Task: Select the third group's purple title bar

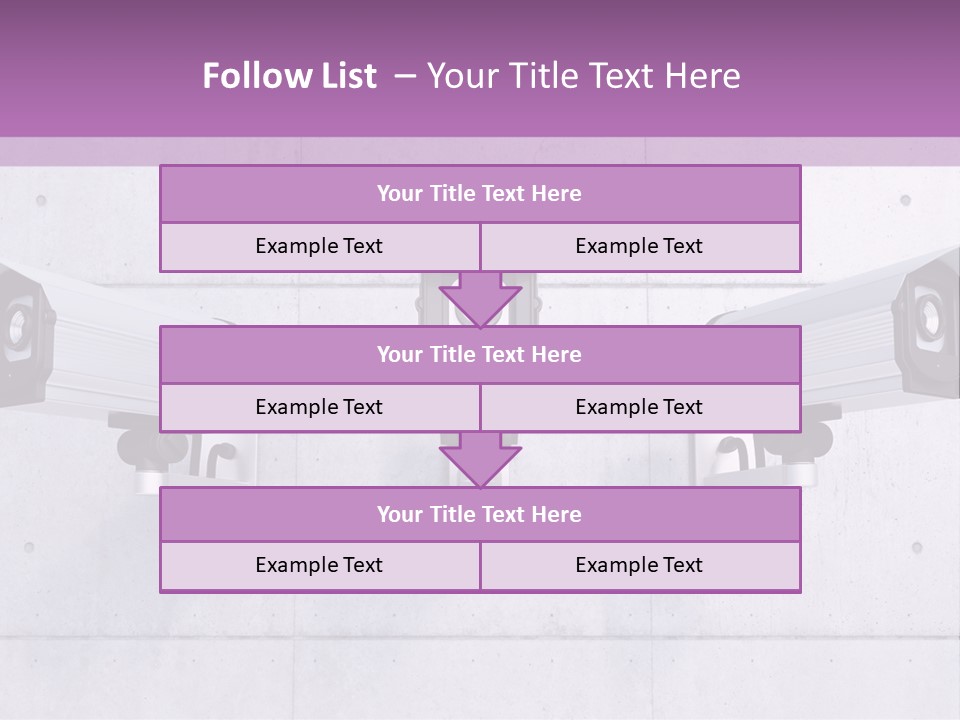Action: pyautogui.click(x=480, y=514)
